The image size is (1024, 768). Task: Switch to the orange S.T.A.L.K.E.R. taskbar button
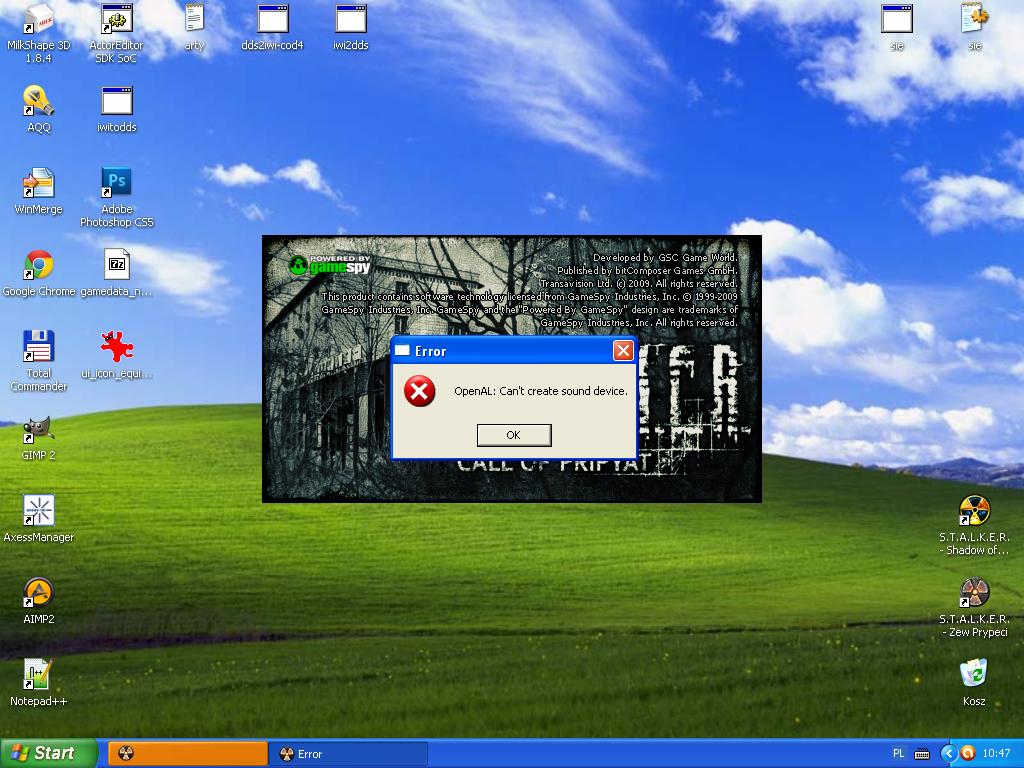pos(188,754)
